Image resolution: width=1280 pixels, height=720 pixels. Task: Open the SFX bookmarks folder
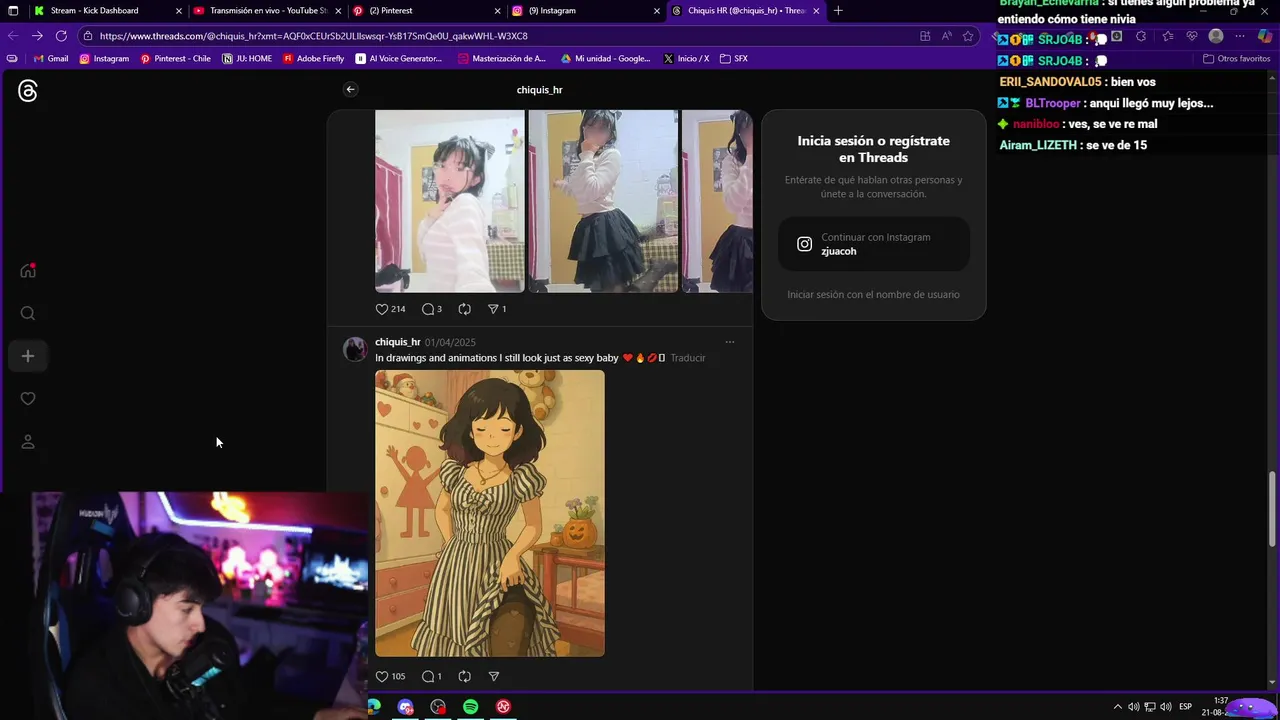pyautogui.click(x=734, y=58)
